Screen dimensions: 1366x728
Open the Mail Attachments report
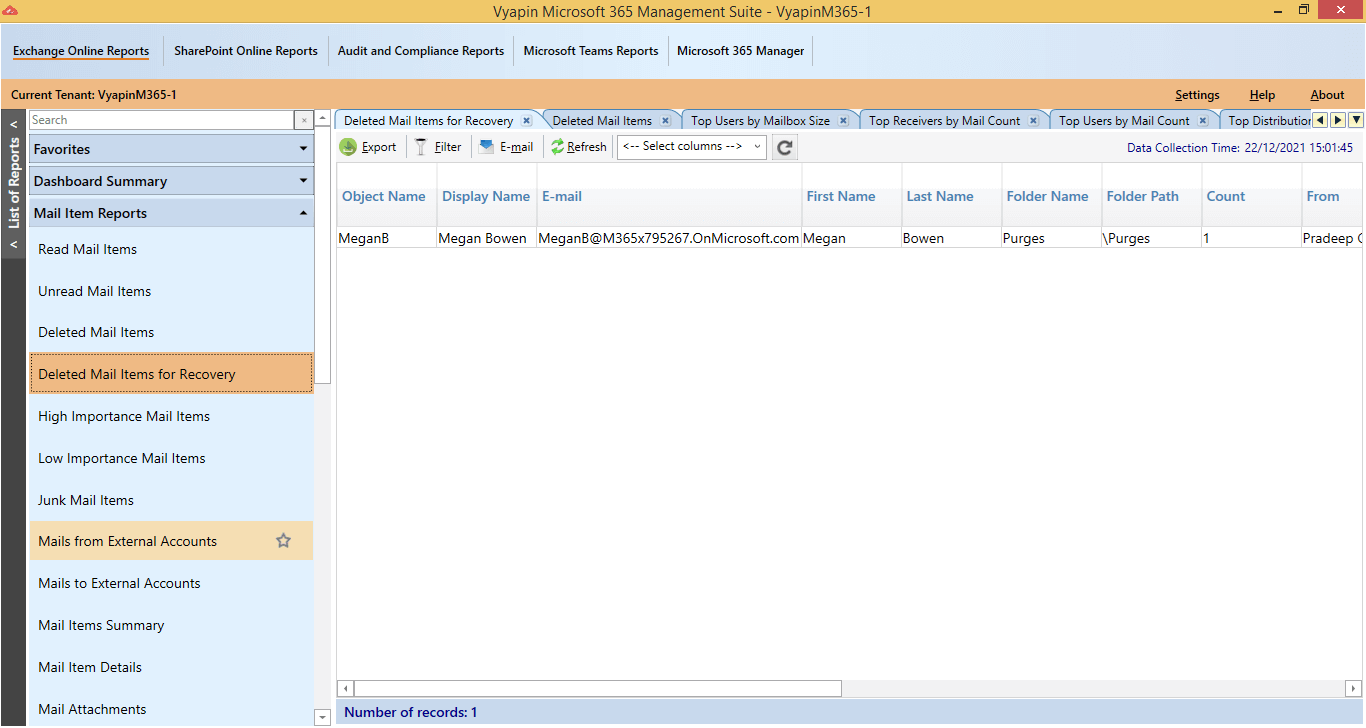171,709
